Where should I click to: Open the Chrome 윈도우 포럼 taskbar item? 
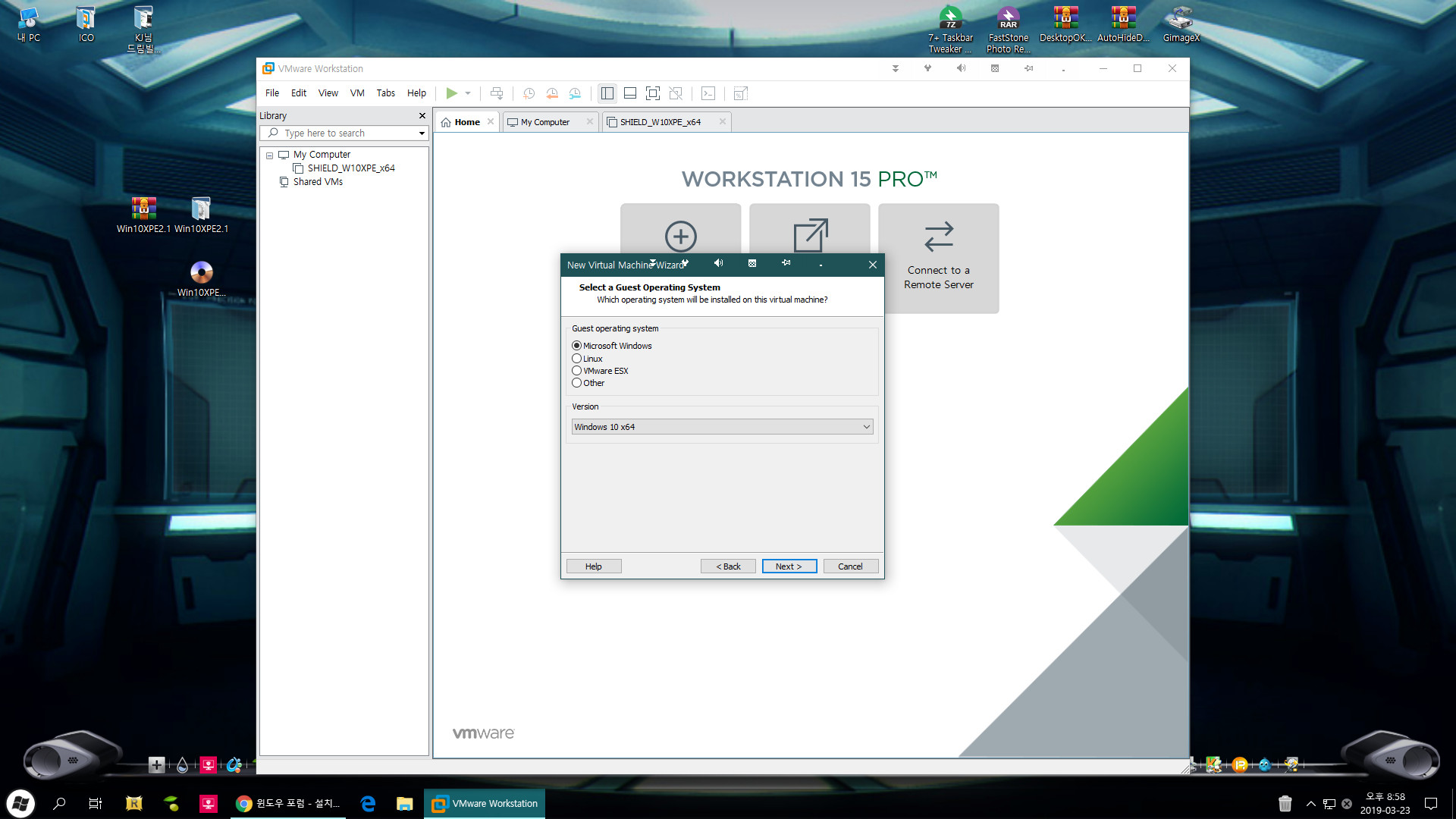(288, 803)
